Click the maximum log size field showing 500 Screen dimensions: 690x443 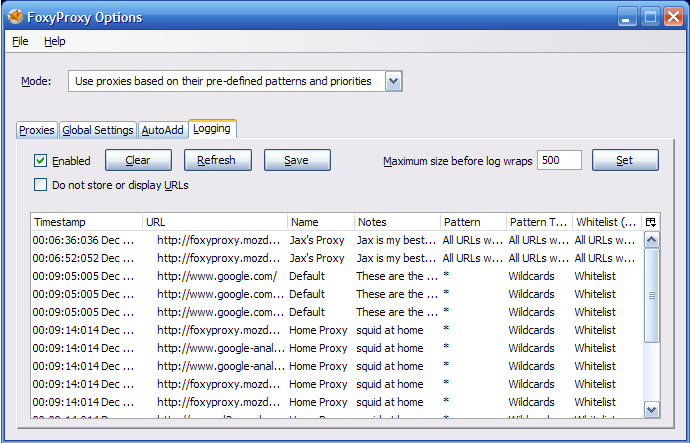(559, 160)
